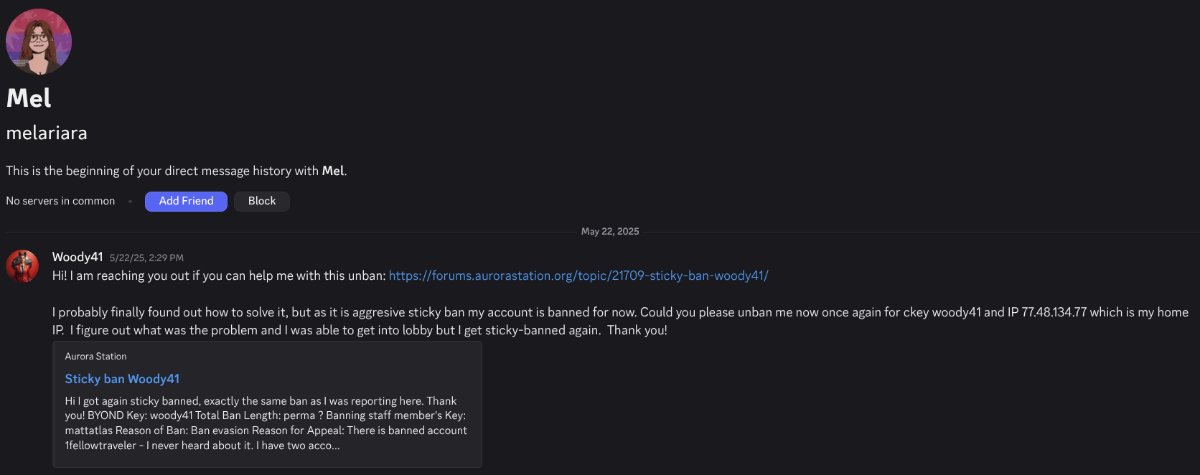Click the 2:29 PM message timestamp
1200x475 pixels.
(147, 258)
